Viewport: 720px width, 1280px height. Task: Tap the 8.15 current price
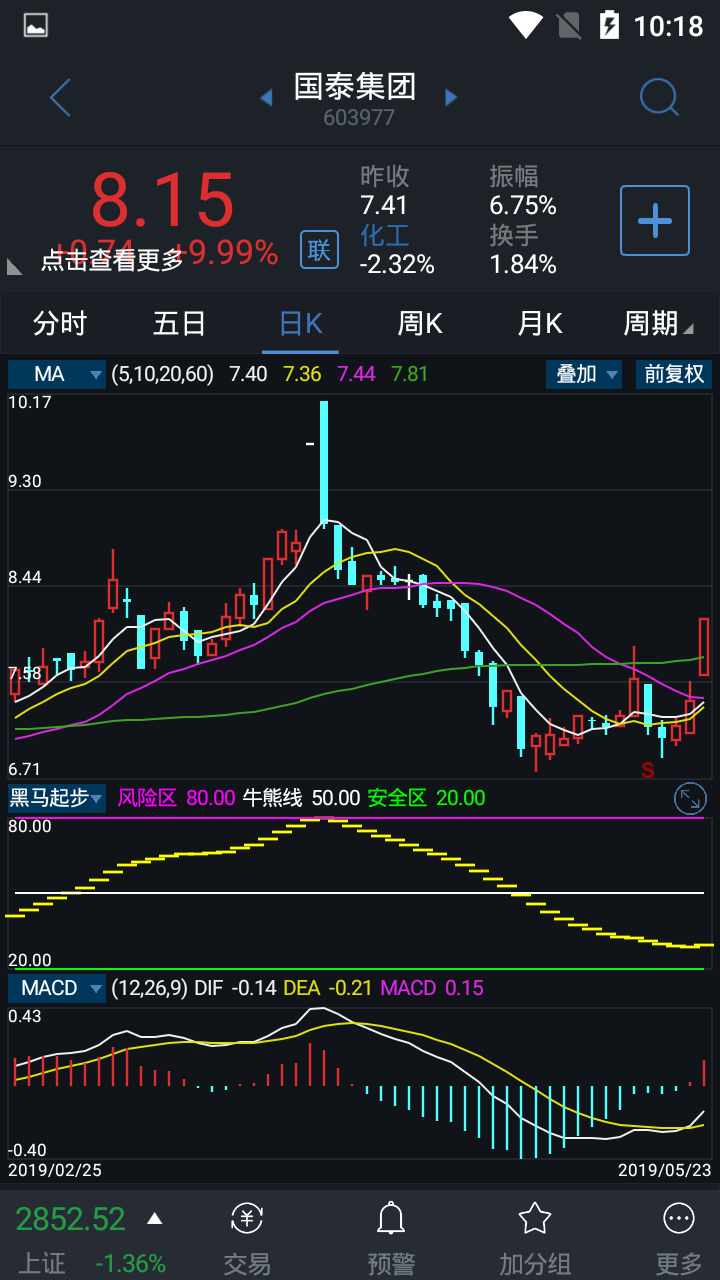pos(162,200)
